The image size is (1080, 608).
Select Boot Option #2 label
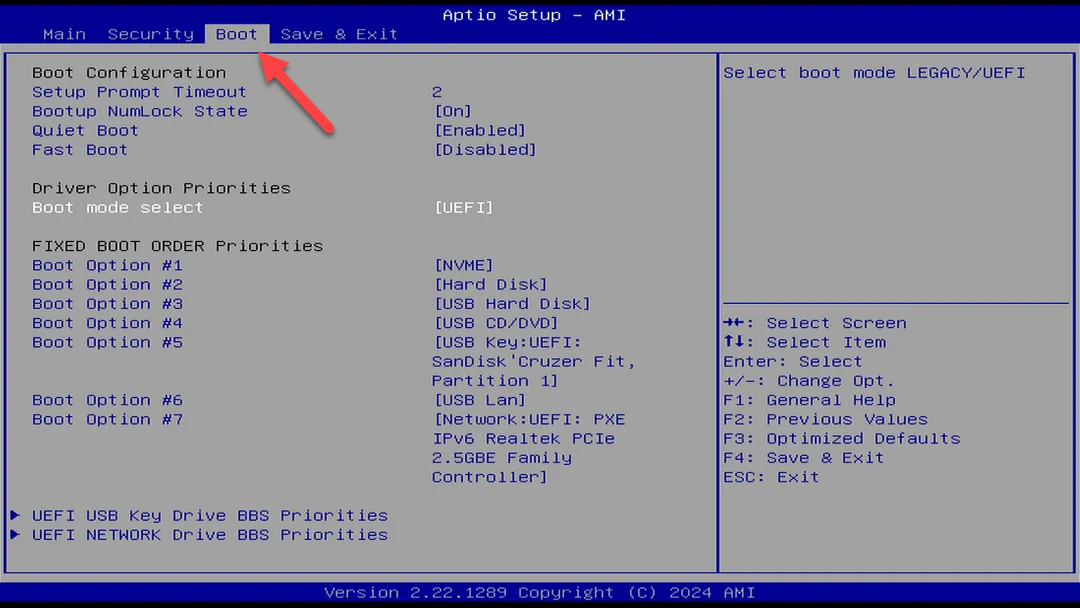[107, 284]
